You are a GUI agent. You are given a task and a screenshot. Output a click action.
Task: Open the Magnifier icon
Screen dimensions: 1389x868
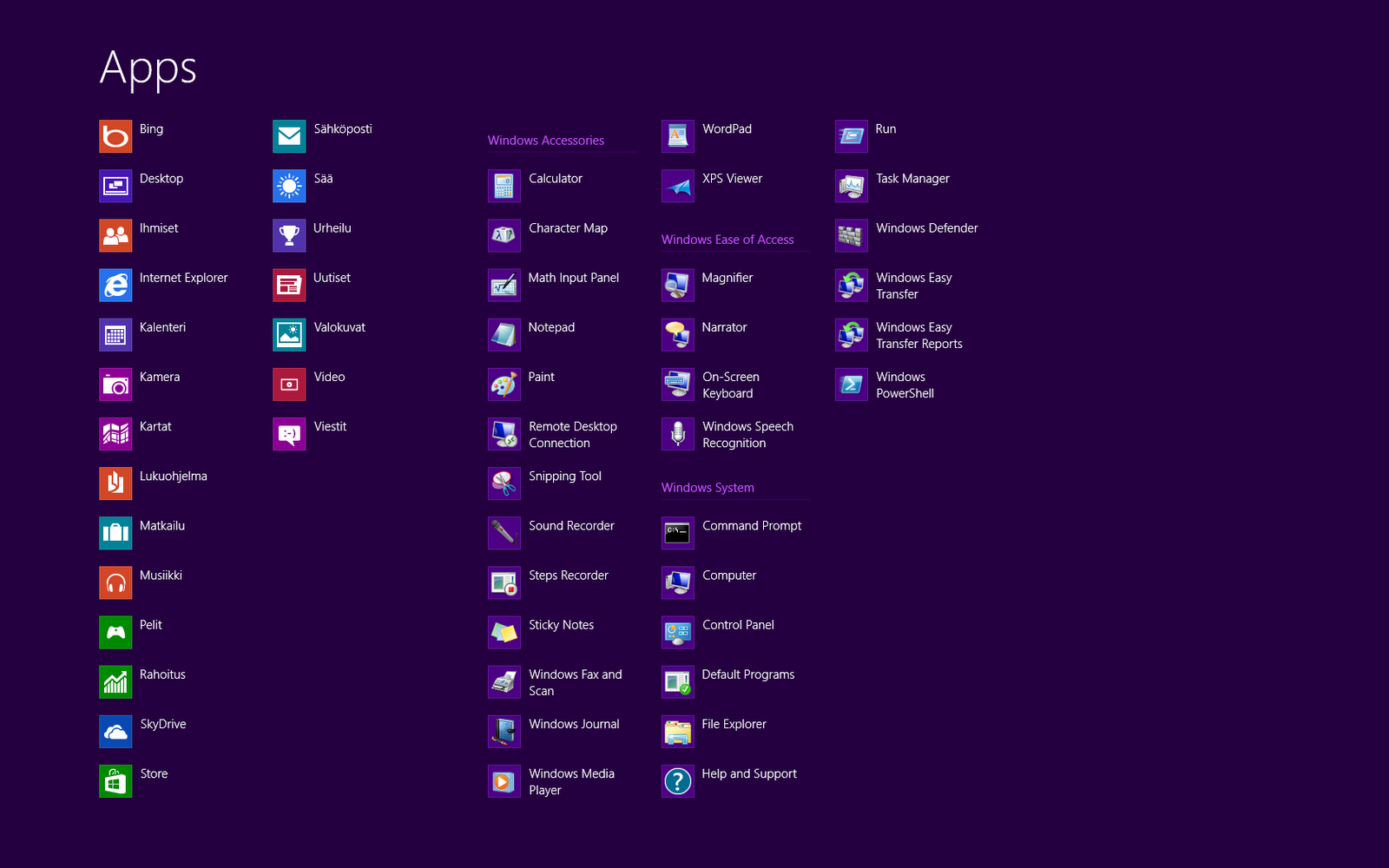pos(678,285)
